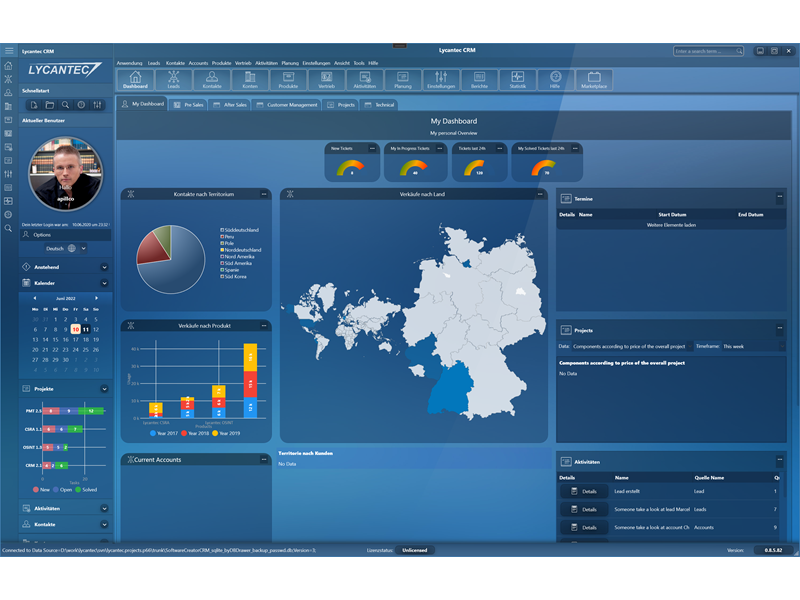Click the Solved legend swatch under Projekte
Image resolution: width=800 pixels, height=600 pixels.
point(78,490)
